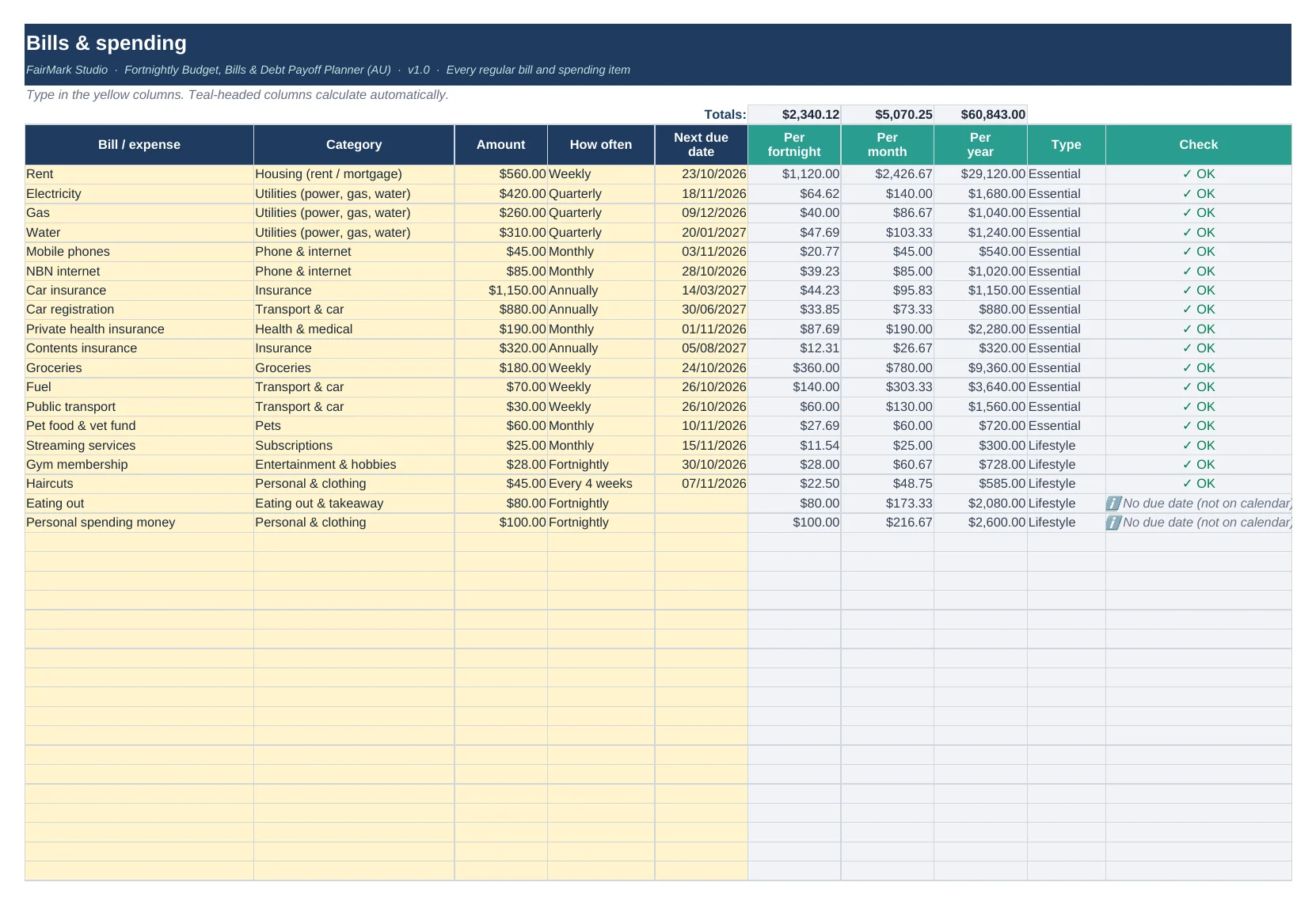This screenshot has height=905, width=1316.
Task: Select the $5,070.25 monthly total
Action: point(888,115)
